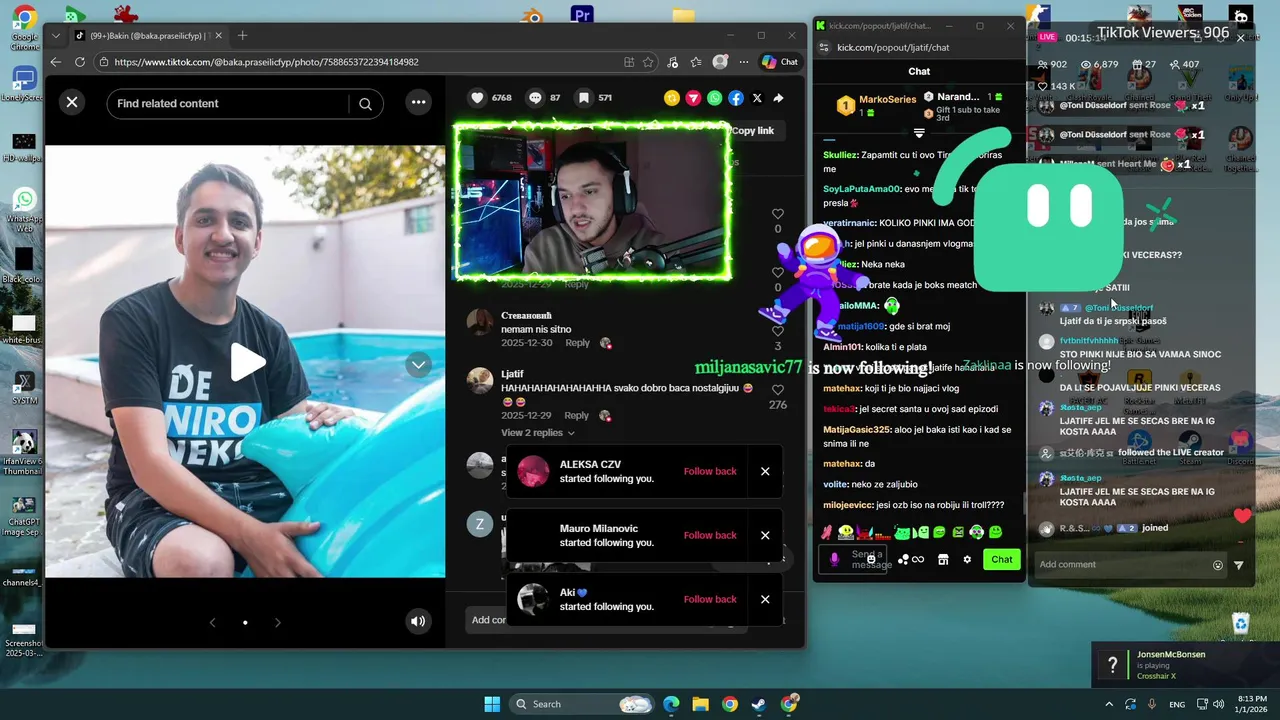Show hidden tray icons chevron
This screenshot has height=720, width=1280.
pos(1109,704)
